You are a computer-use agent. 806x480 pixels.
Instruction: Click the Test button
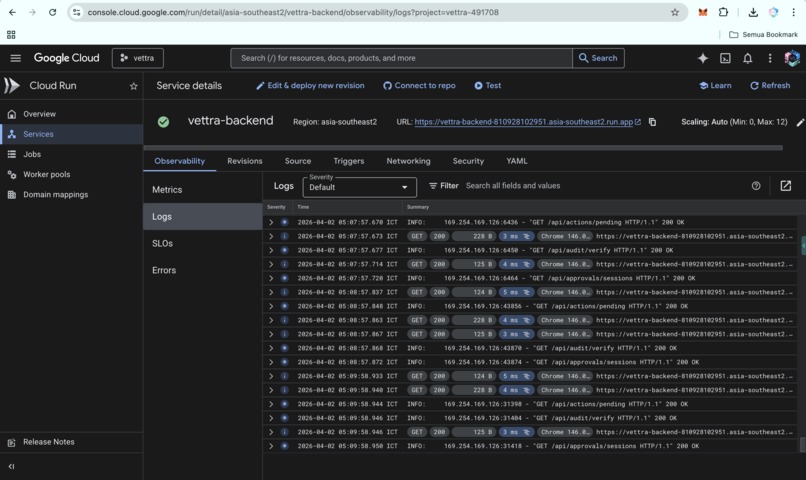coord(487,86)
